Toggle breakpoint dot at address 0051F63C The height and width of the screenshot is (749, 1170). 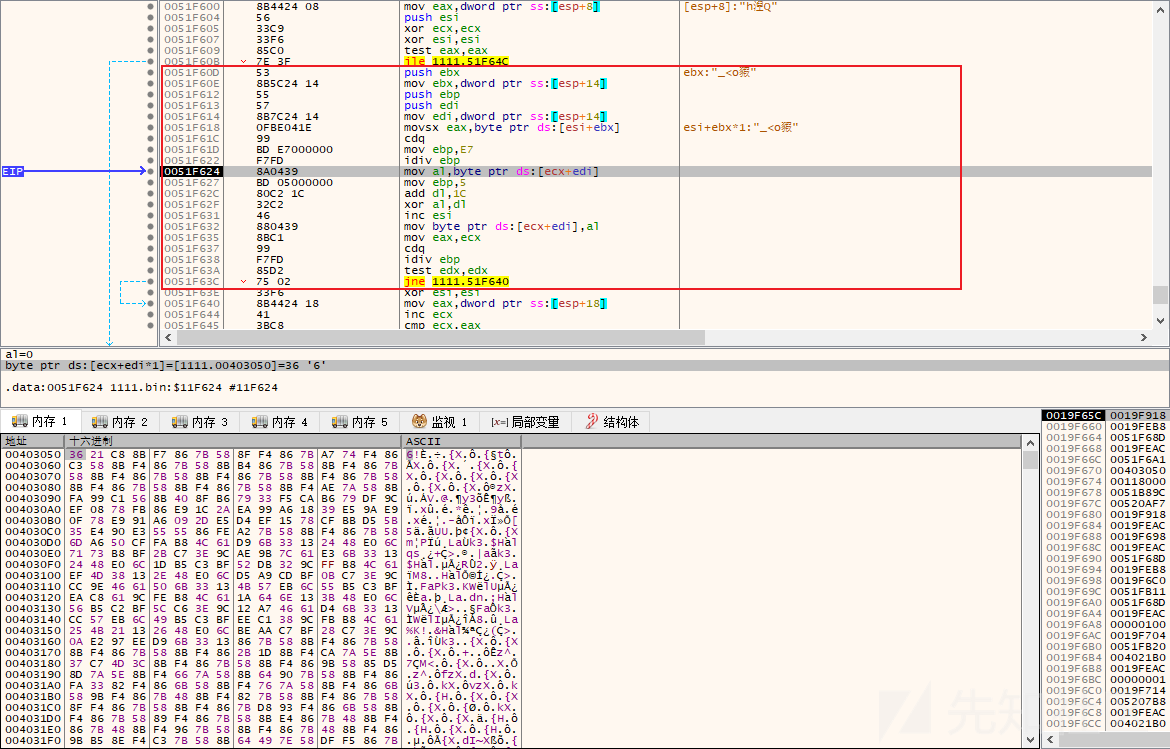tap(151, 281)
